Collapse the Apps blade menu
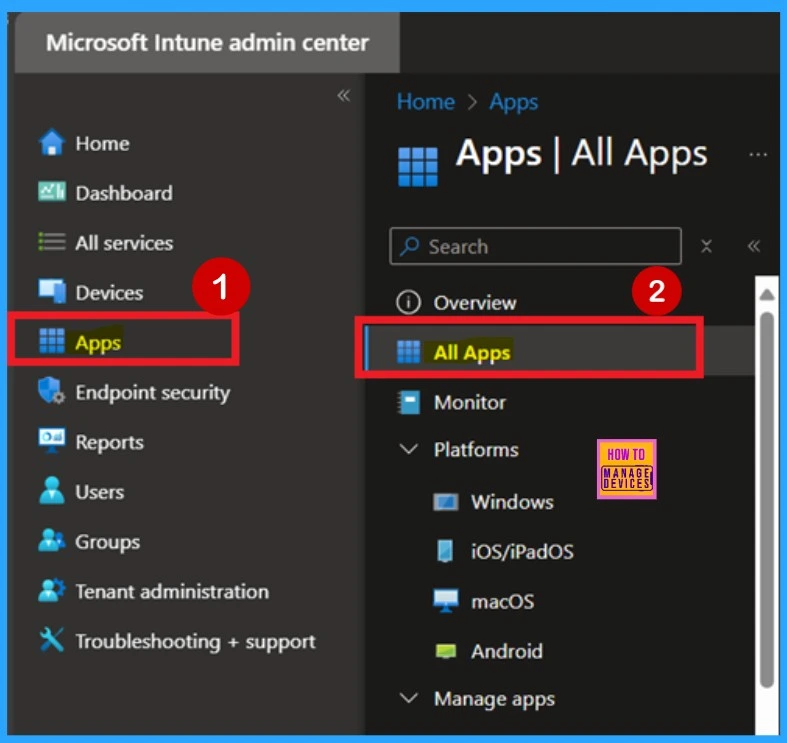Screen dimensions: 787x743 [754, 246]
